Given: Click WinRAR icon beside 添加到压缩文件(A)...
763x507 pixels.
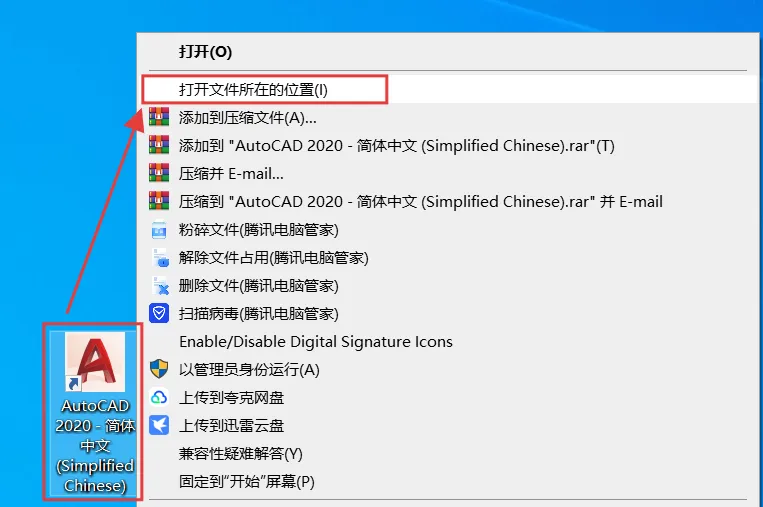Looking at the screenshot, I should point(159,117).
